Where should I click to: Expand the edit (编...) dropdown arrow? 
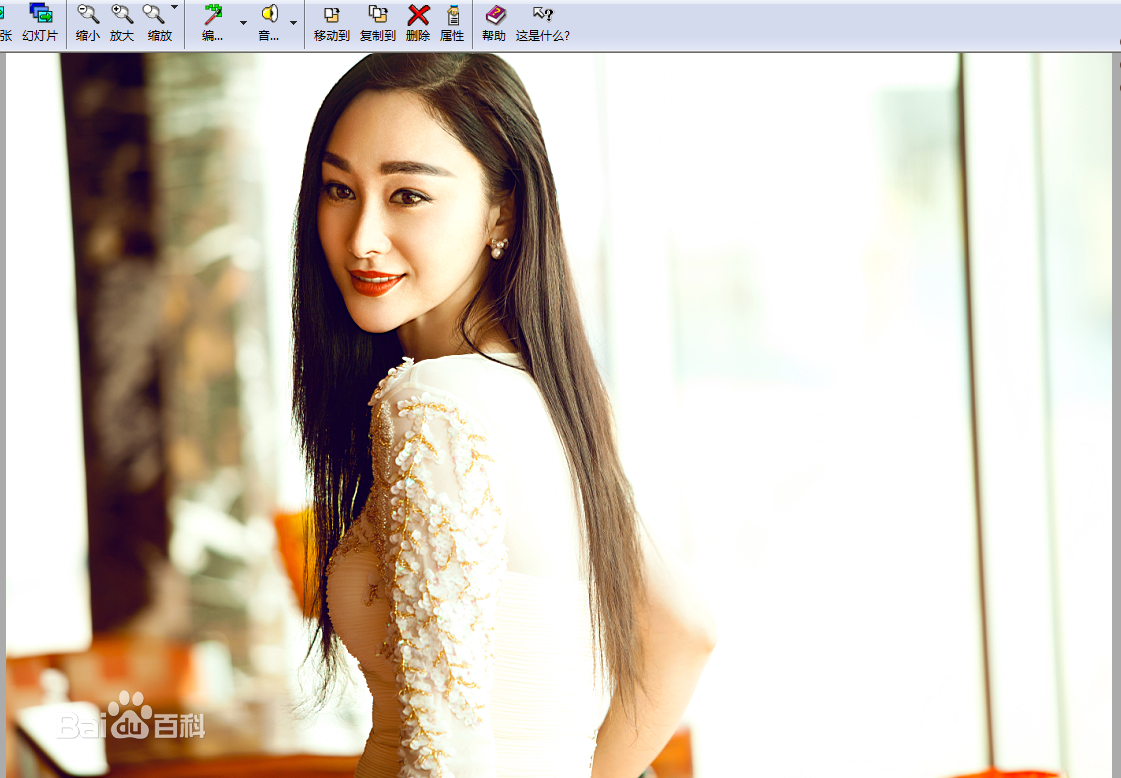pyautogui.click(x=243, y=23)
